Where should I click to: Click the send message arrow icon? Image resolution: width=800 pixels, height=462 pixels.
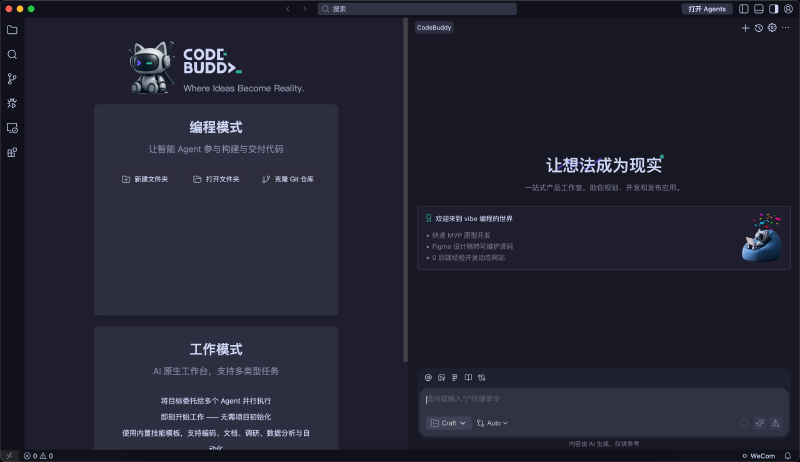click(x=776, y=423)
